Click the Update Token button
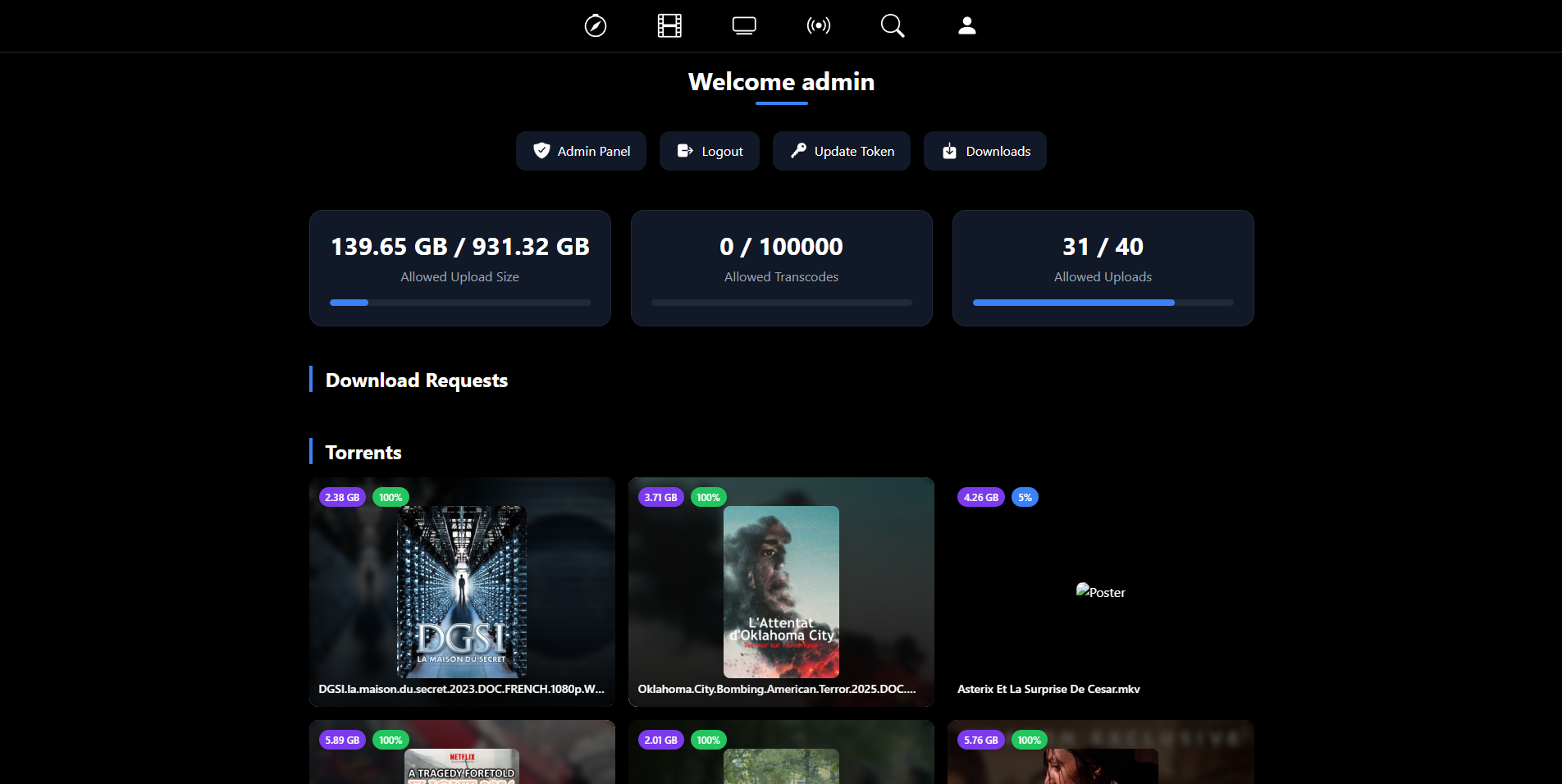Screen dimensions: 1562x784 coord(841,151)
